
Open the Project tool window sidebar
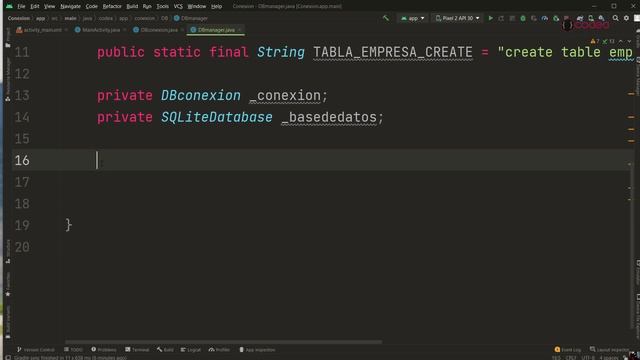(8, 38)
